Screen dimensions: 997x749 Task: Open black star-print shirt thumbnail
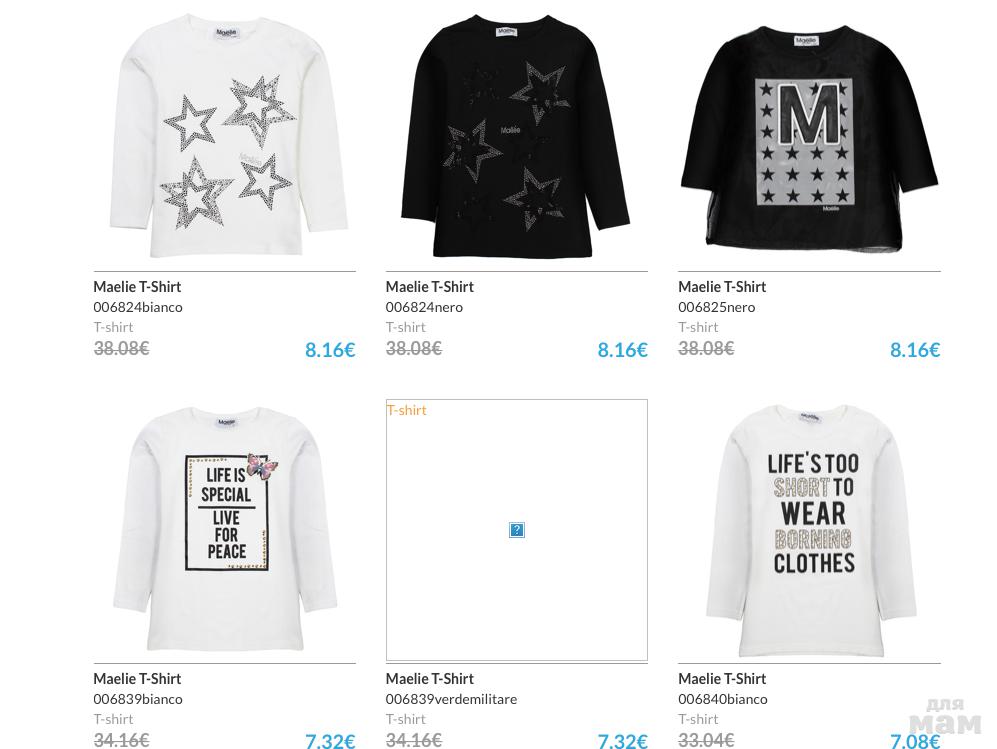point(516,134)
